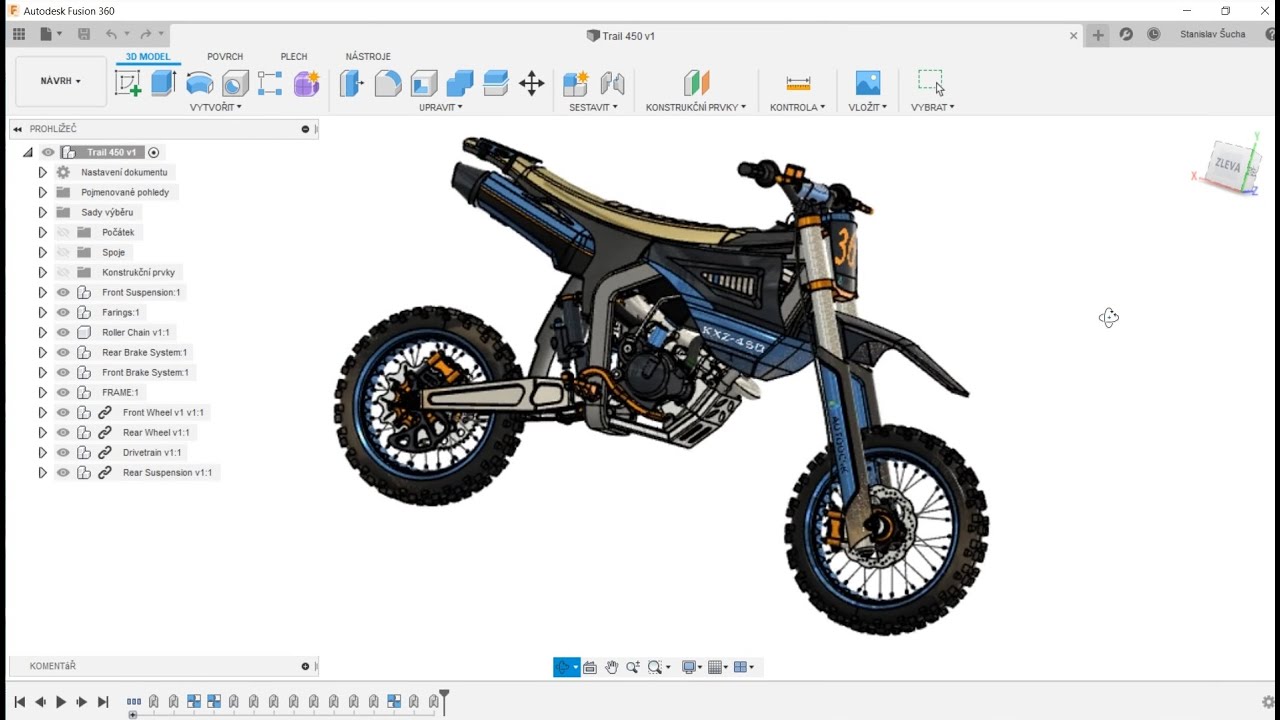Select the window Select tool
Screen dimensions: 1280x720
tap(932, 83)
